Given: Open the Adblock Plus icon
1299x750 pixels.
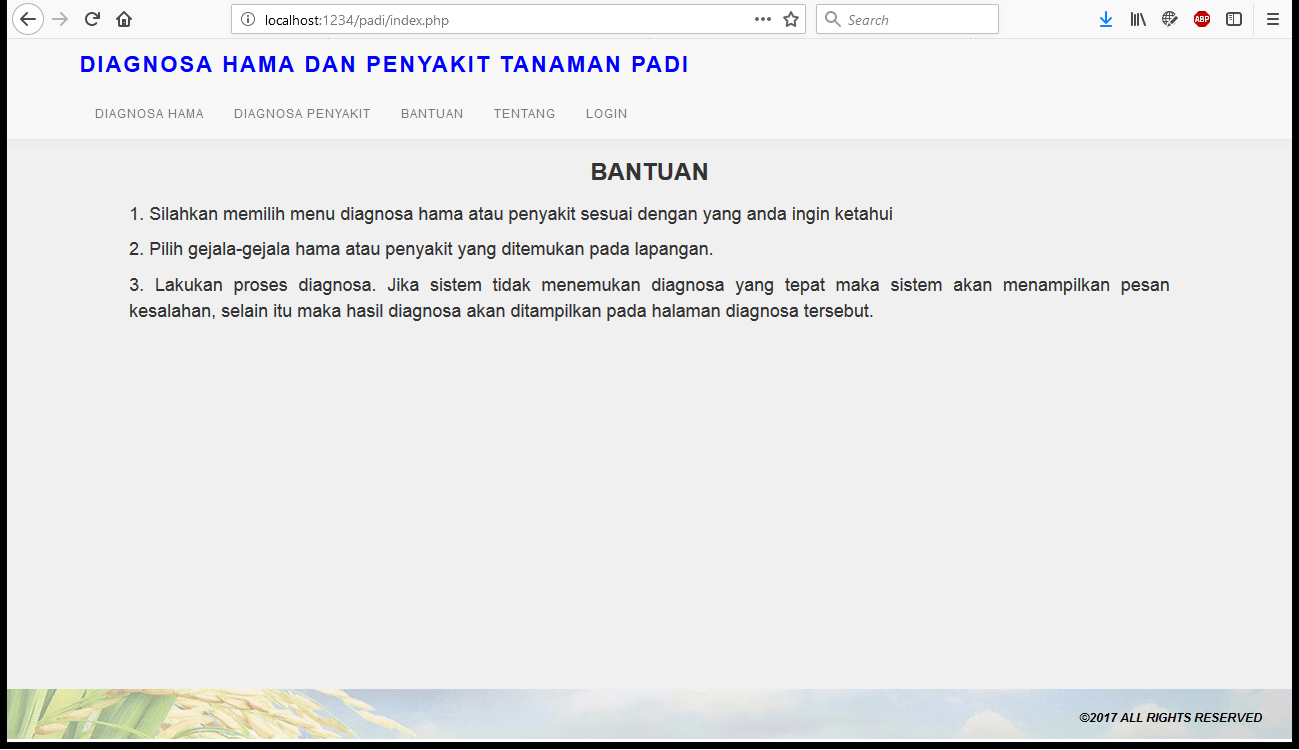Looking at the screenshot, I should (1202, 19).
